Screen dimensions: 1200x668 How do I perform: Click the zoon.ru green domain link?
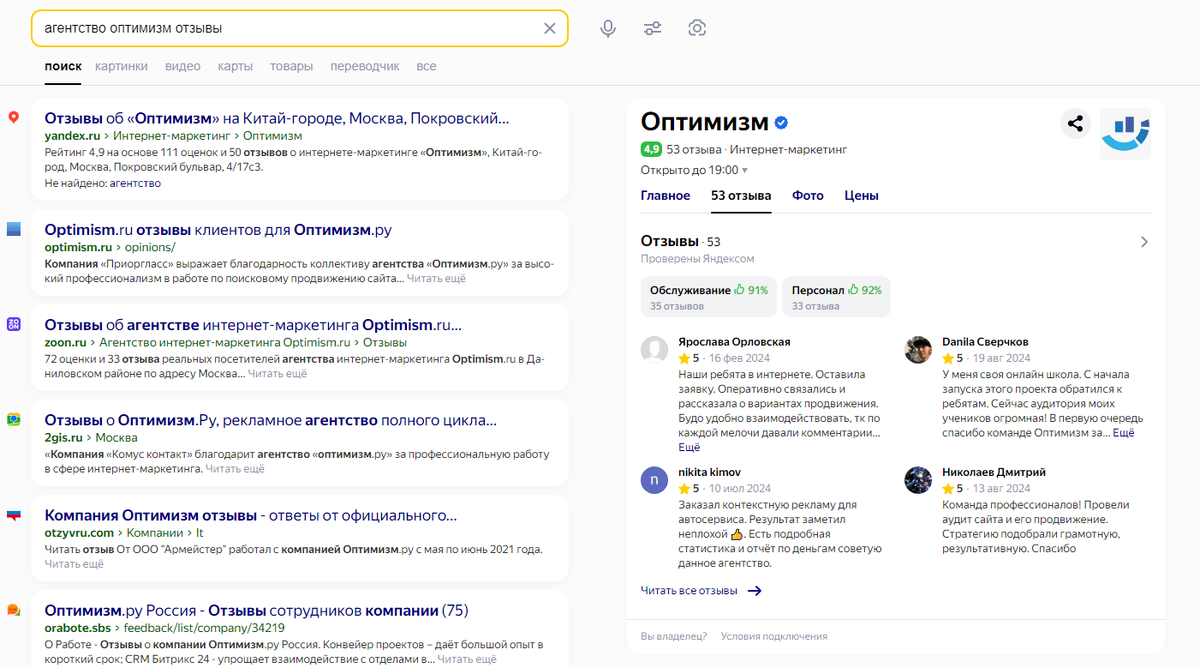[65, 342]
